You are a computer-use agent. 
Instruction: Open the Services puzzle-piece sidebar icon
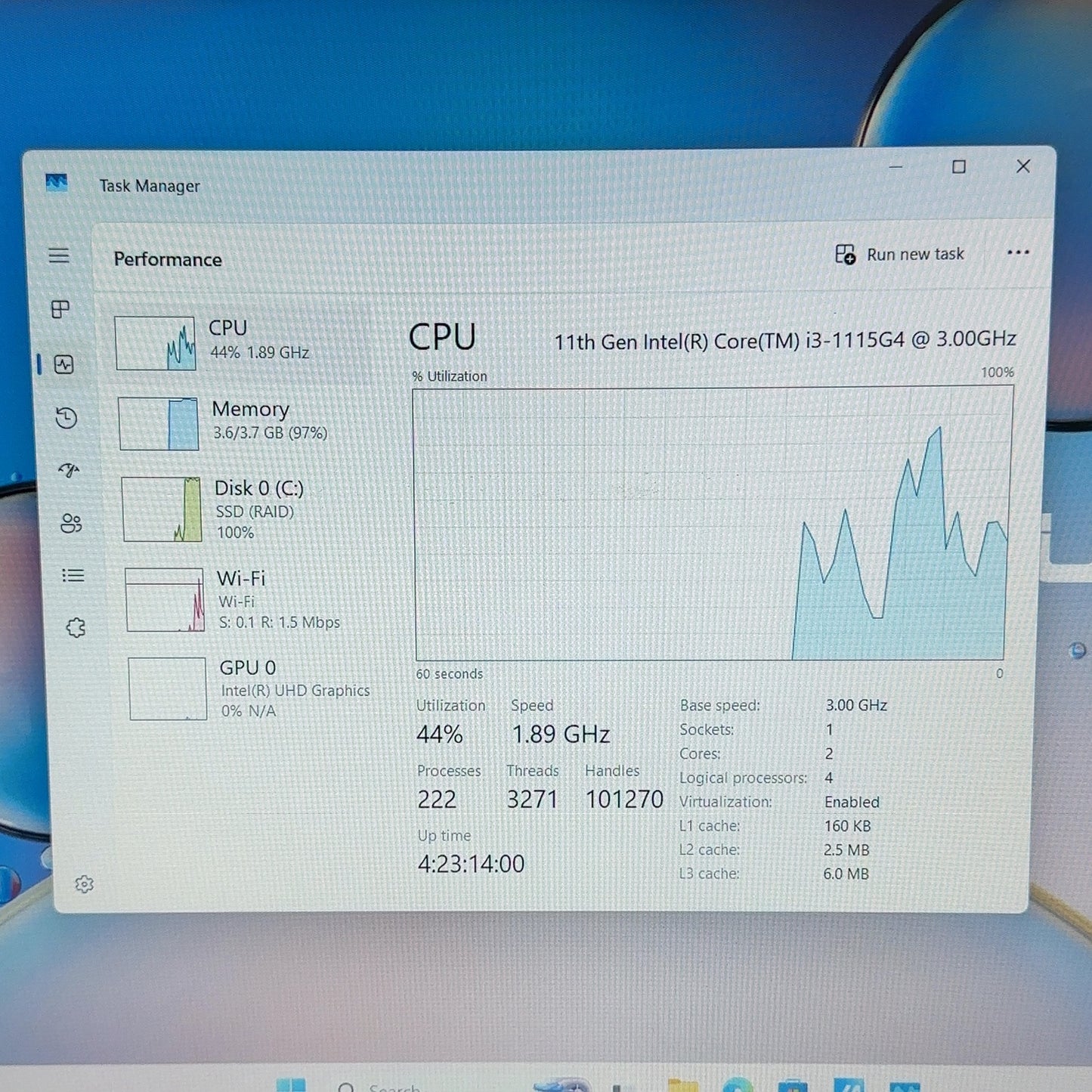(76, 628)
